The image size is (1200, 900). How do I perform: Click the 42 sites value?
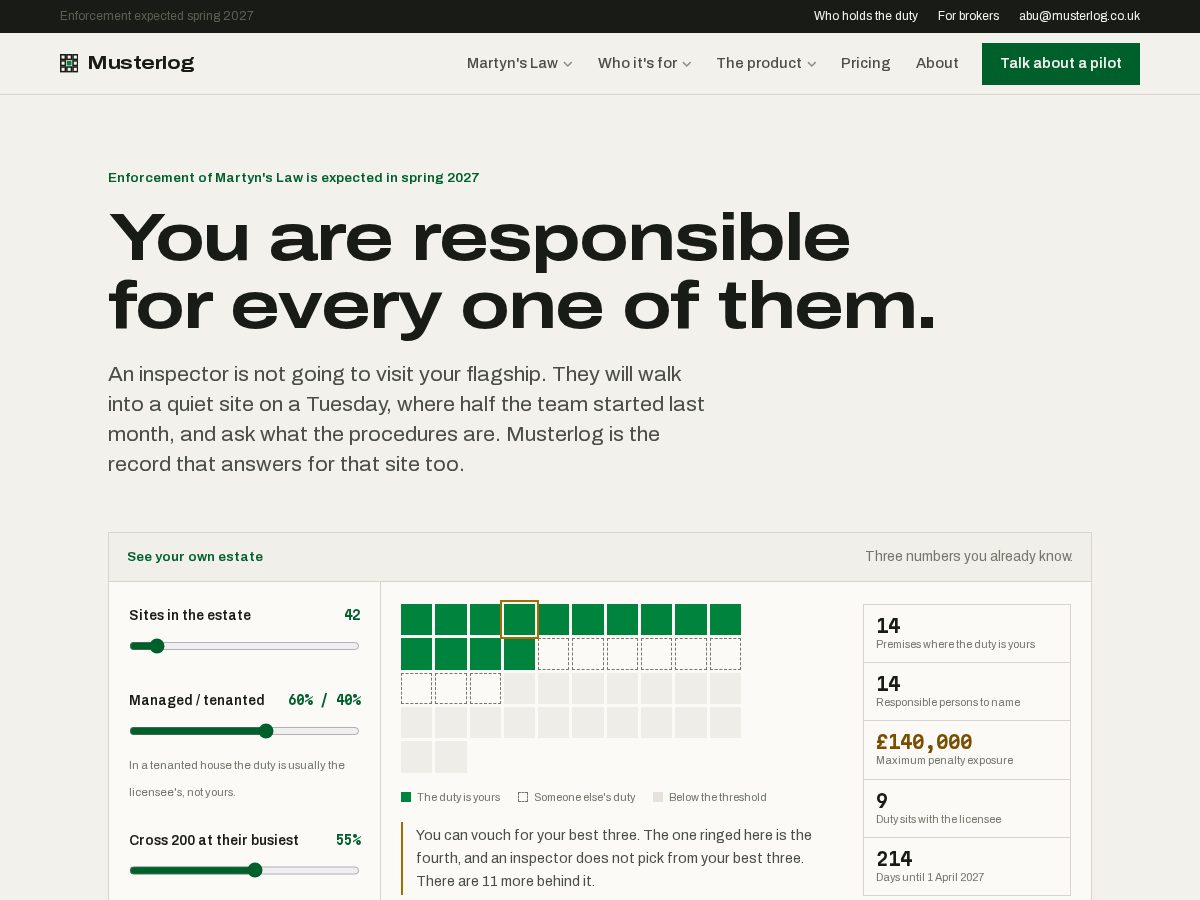[x=352, y=615]
